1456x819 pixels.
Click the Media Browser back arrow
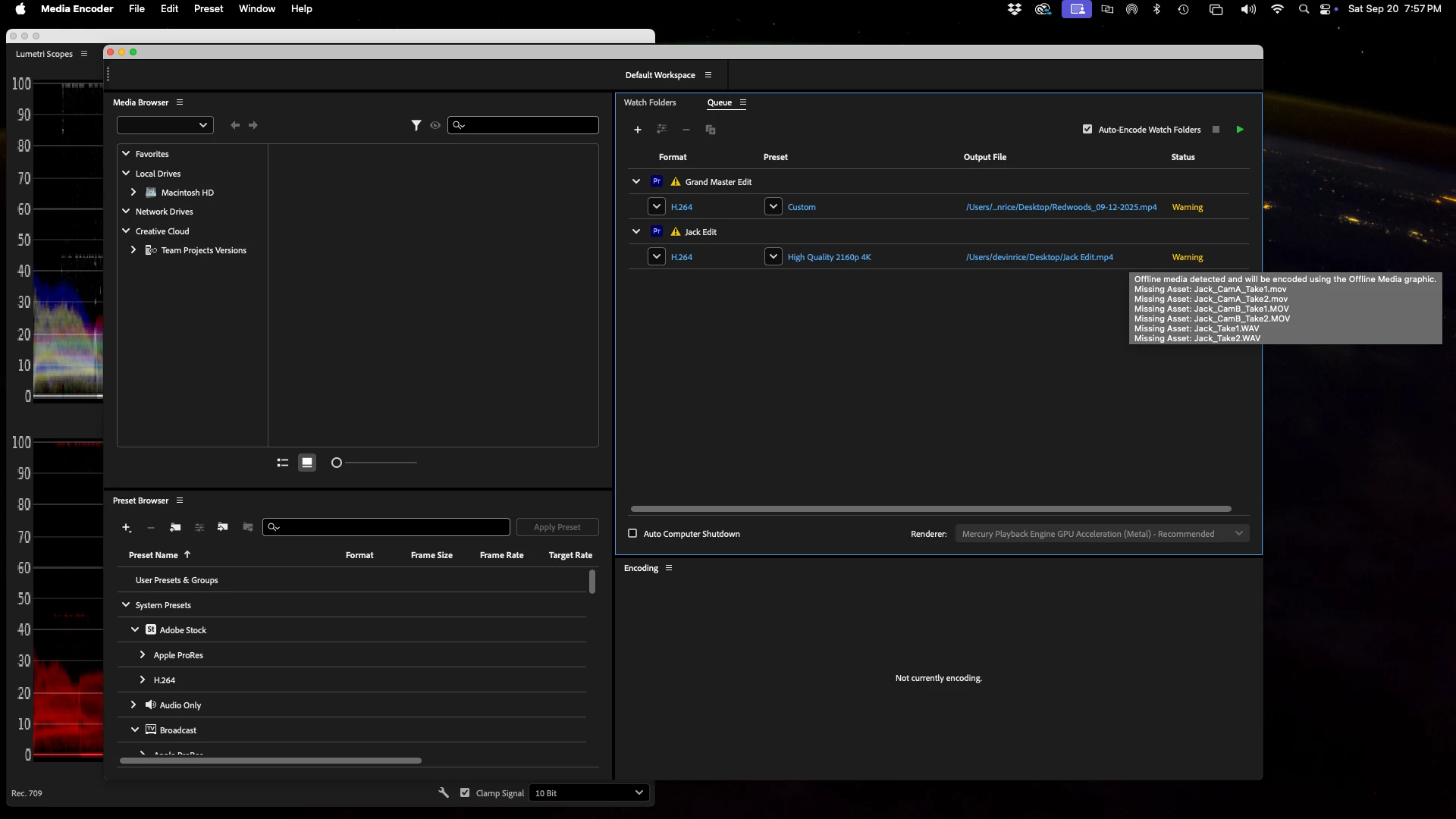[235, 125]
